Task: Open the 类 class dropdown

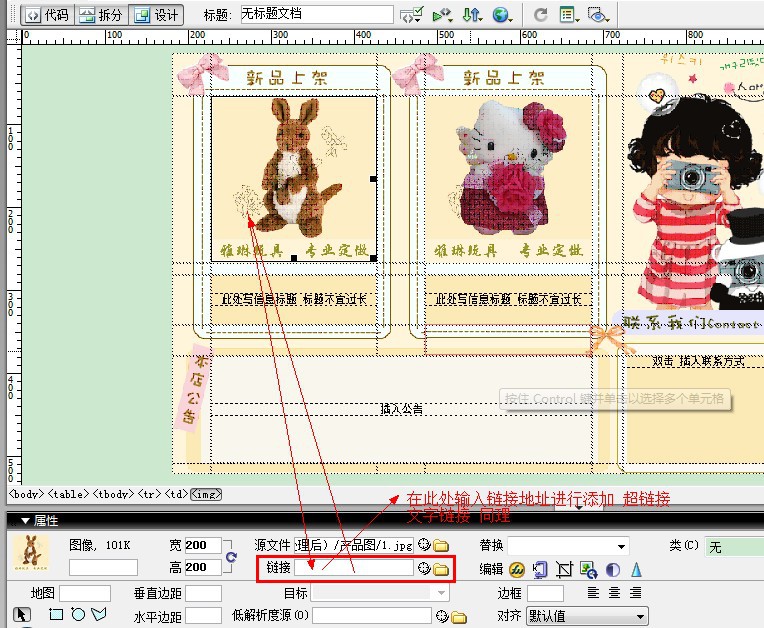Action: [x=734, y=547]
